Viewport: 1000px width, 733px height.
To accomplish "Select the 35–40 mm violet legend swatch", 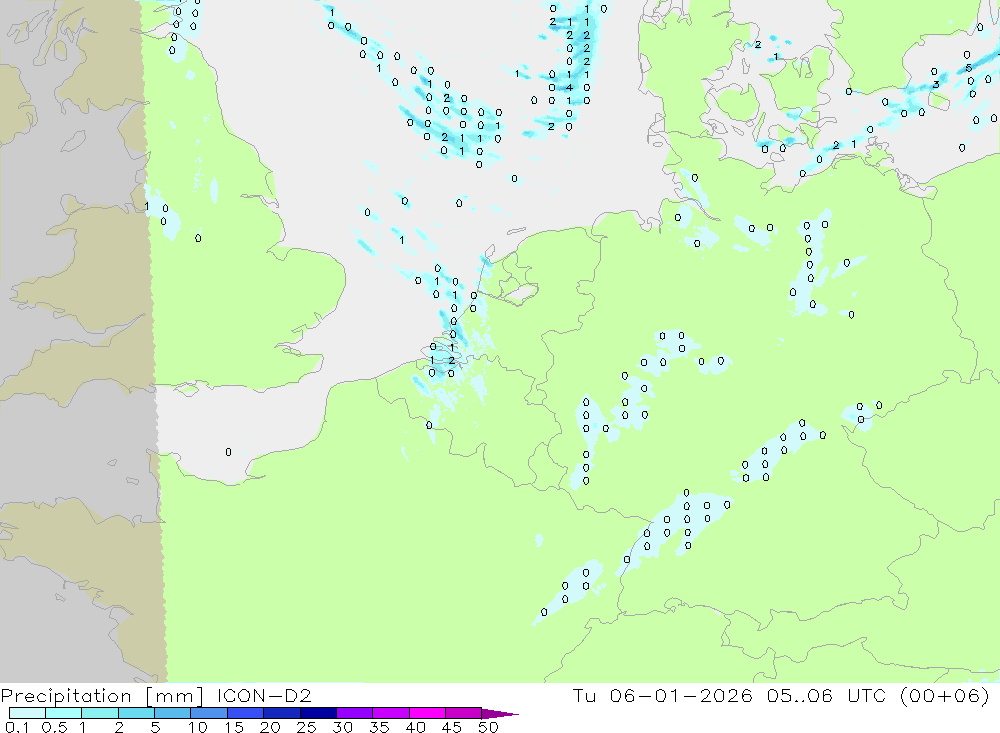I will (391, 713).
